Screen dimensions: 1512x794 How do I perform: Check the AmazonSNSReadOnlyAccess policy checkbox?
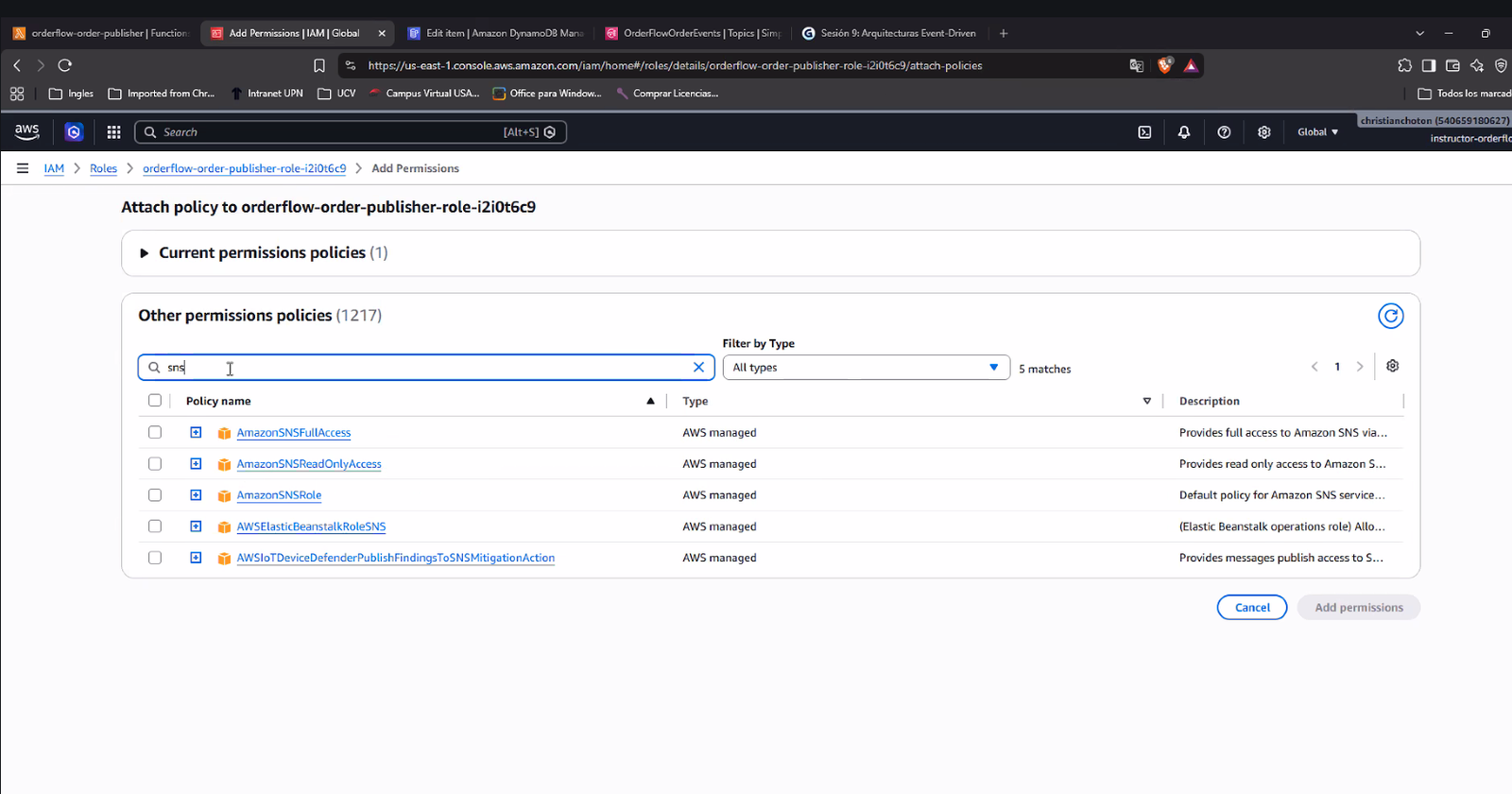tap(155, 464)
